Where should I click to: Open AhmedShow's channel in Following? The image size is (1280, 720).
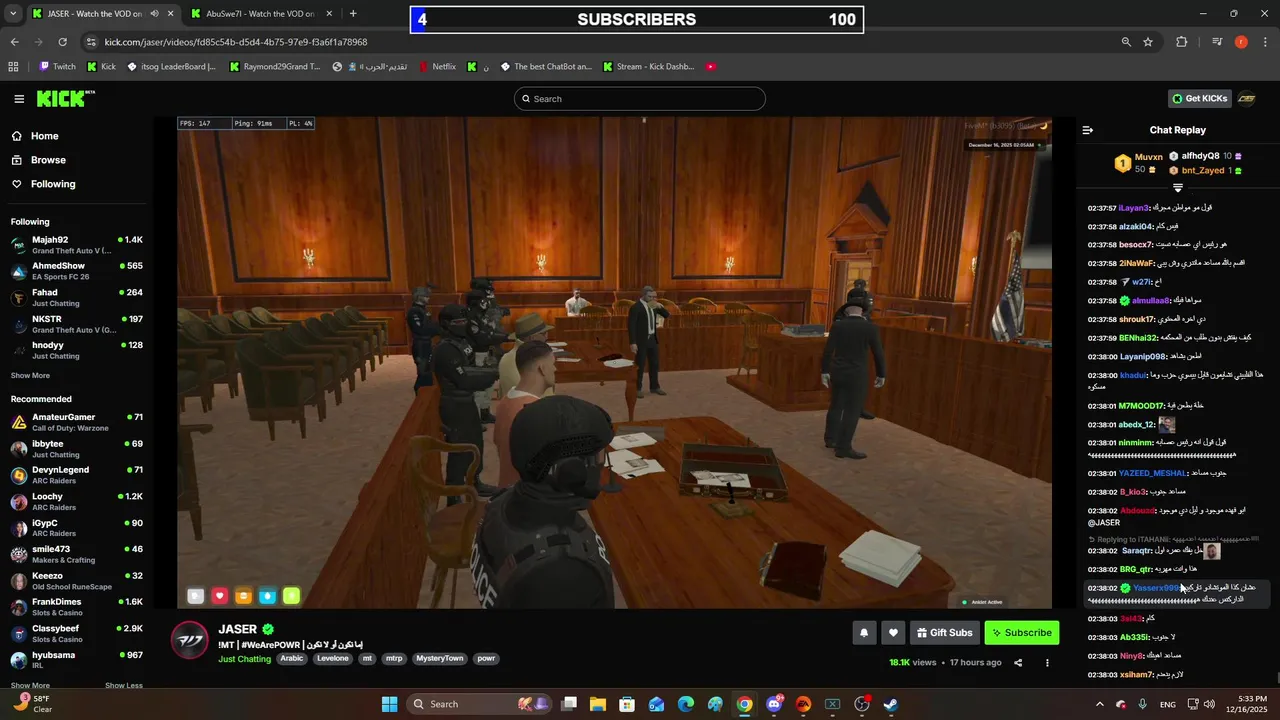click(76, 271)
